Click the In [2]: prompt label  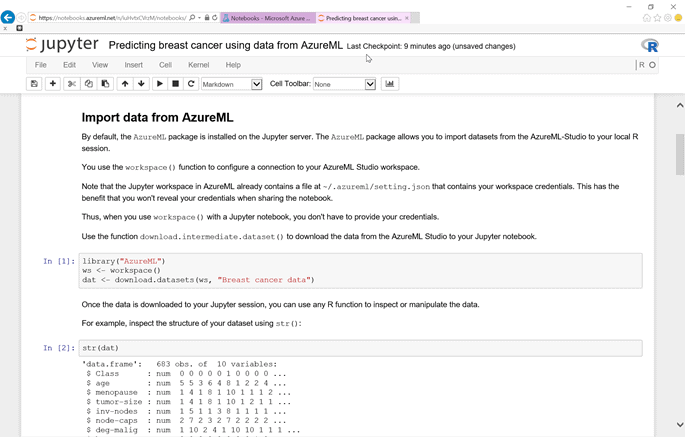click(x=59, y=348)
